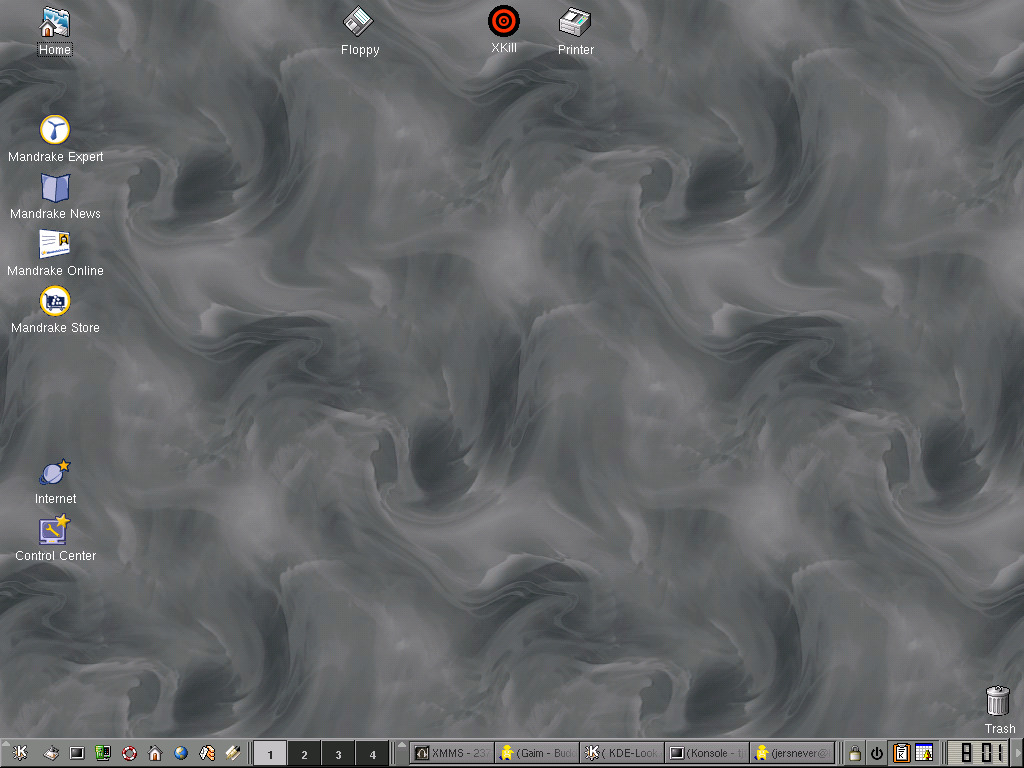1024x768 pixels.
Task: Open the Klipper clipboard tray icon
Action: tap(901, 753)
